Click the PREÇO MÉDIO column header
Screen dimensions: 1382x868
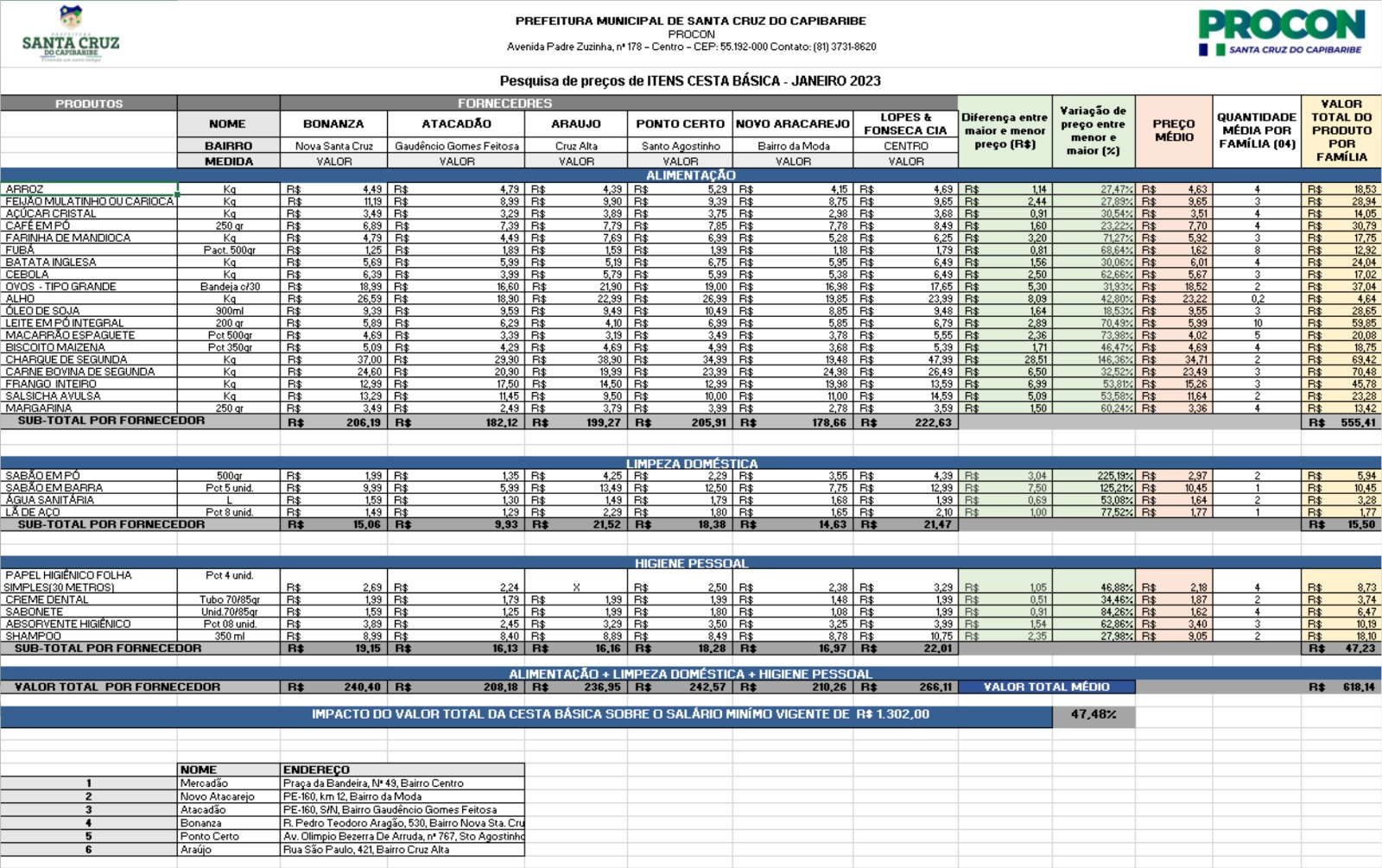point(1174,130)
